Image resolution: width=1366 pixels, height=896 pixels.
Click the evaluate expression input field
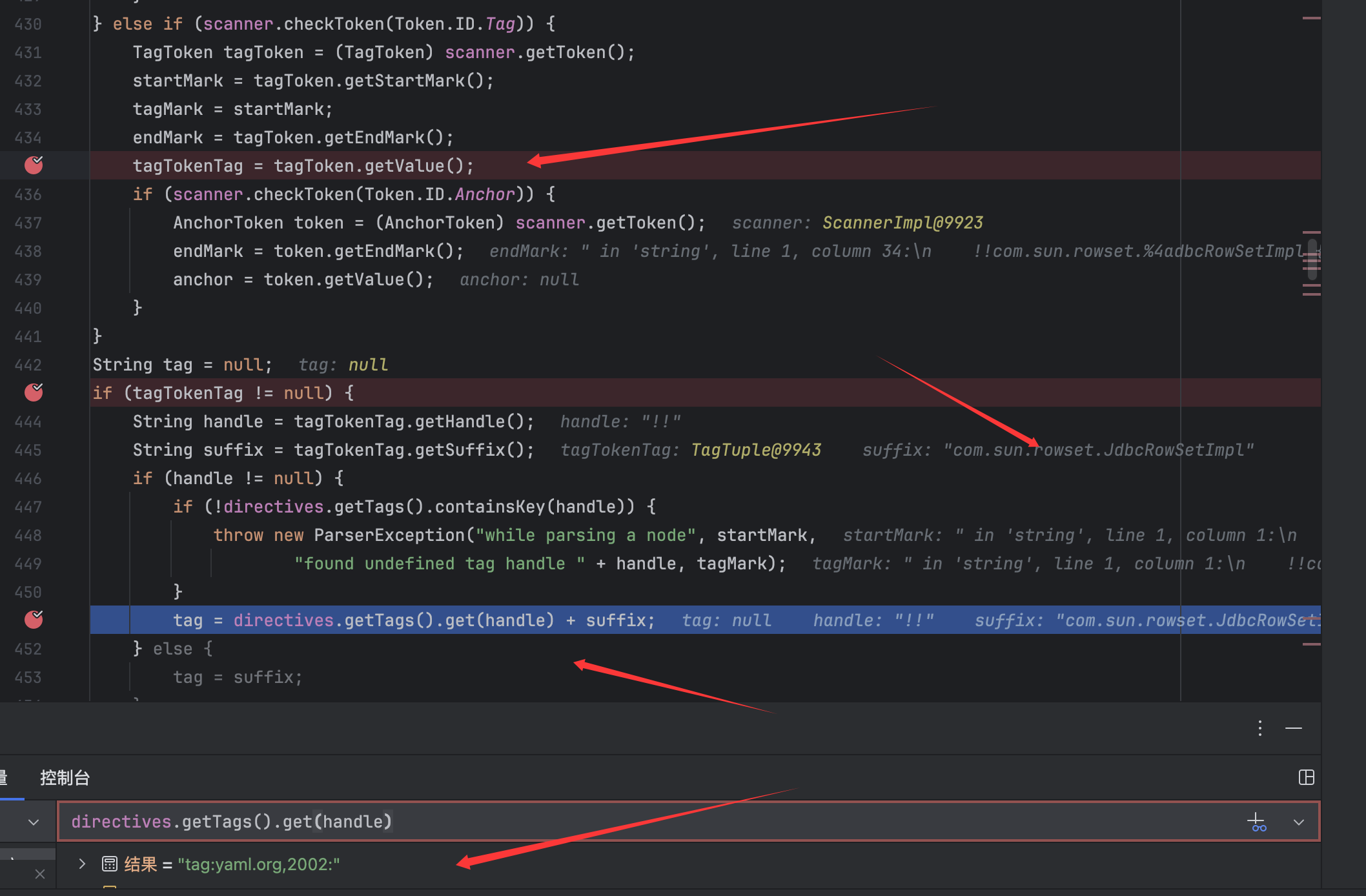(x=646, y=821)
